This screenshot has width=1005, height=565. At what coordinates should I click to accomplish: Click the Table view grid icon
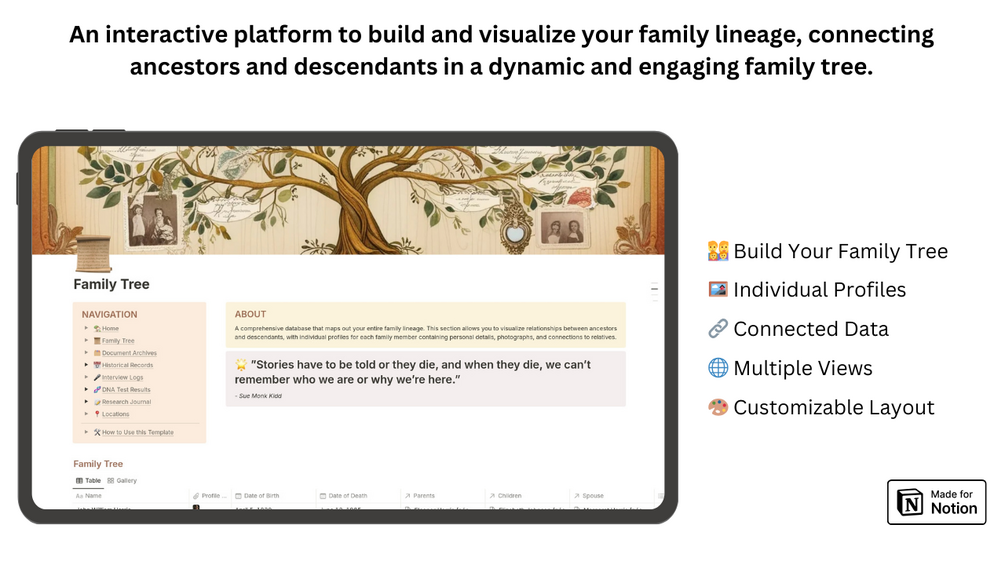tap(79, 480)
